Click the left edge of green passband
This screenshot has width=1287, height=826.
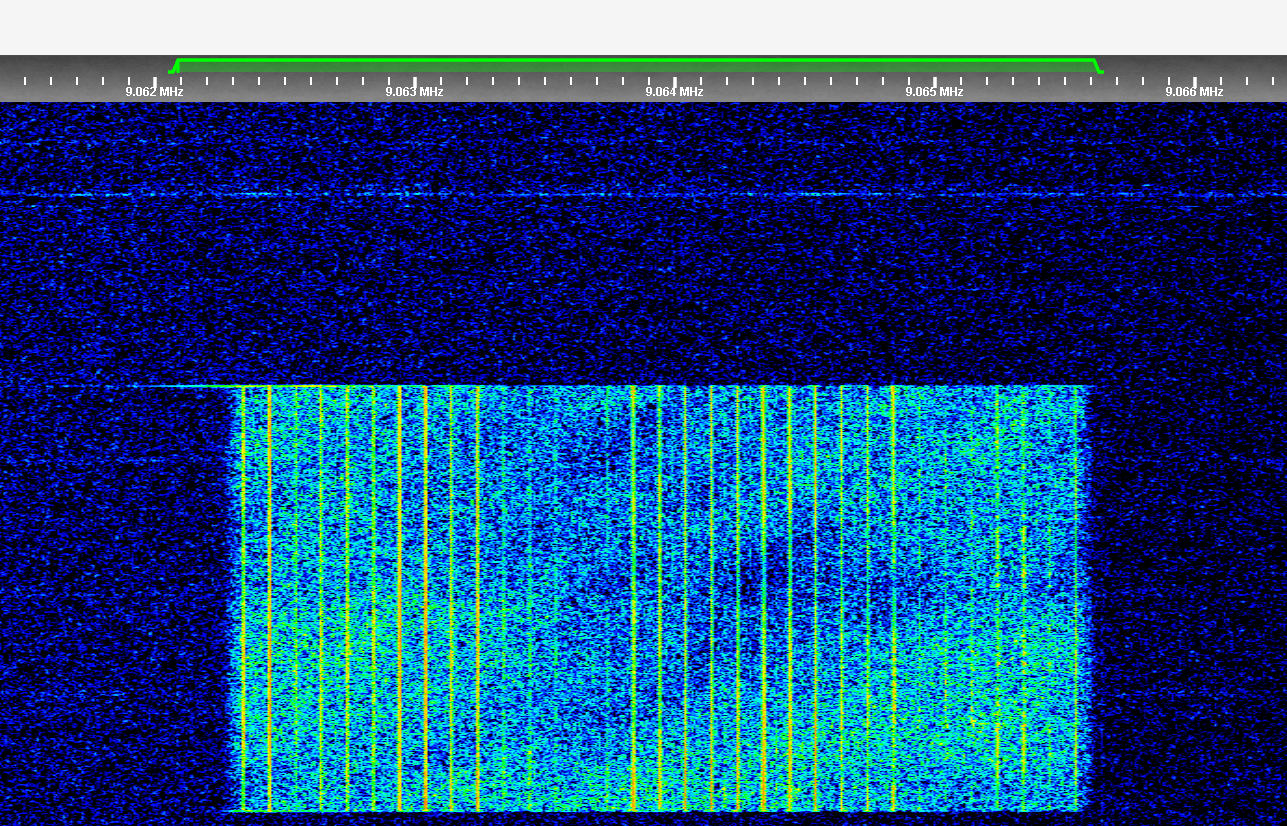[x=174, y=67]
